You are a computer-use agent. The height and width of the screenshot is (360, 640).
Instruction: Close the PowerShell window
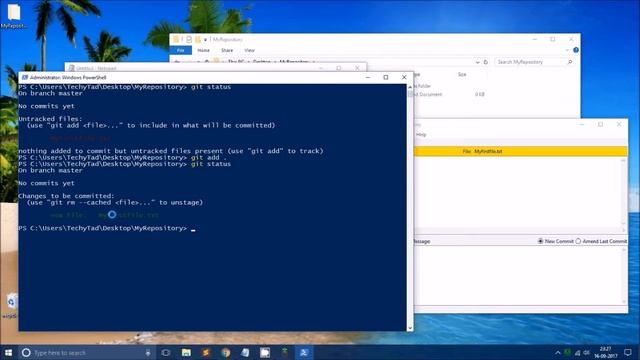pos(404,77)
